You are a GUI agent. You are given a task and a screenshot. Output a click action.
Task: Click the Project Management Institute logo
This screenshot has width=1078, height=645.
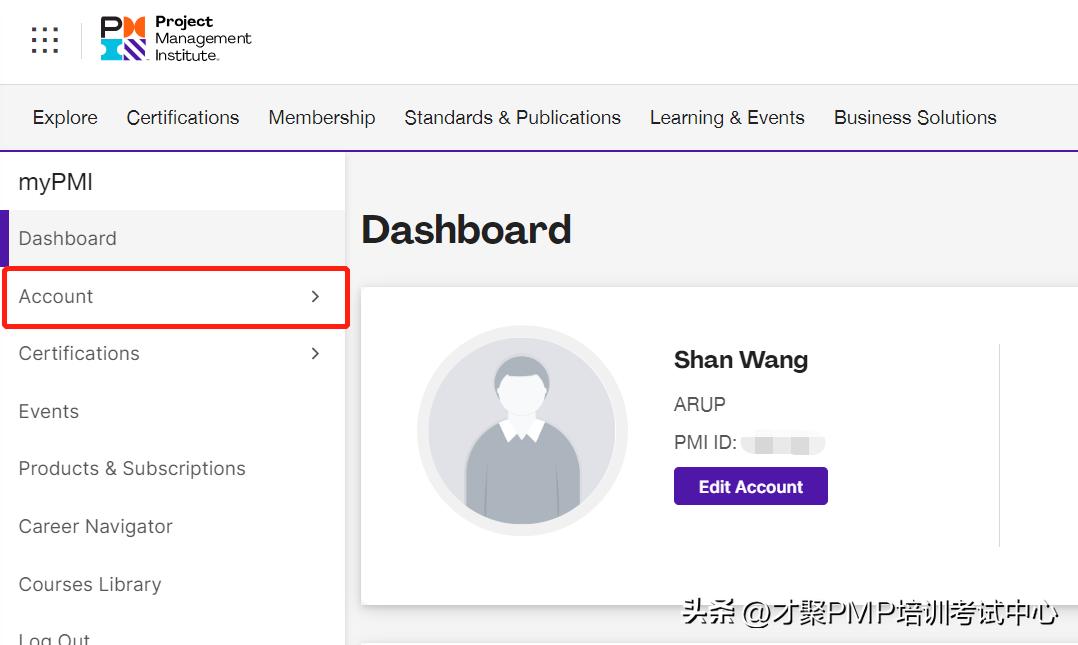(x=176, y=39)
